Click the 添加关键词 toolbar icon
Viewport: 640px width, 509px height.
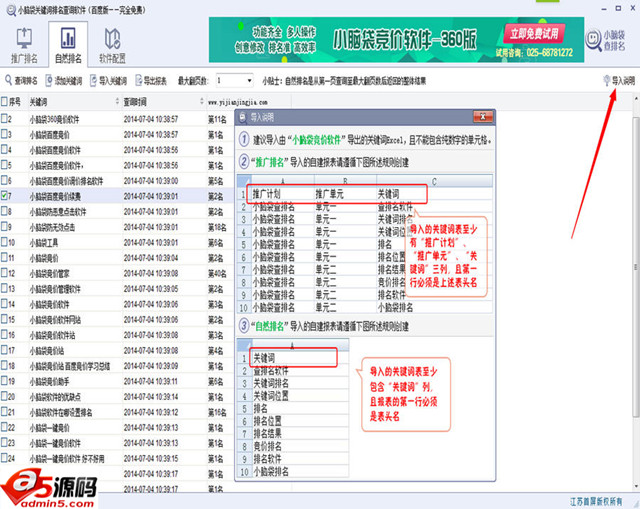point(49,80)
